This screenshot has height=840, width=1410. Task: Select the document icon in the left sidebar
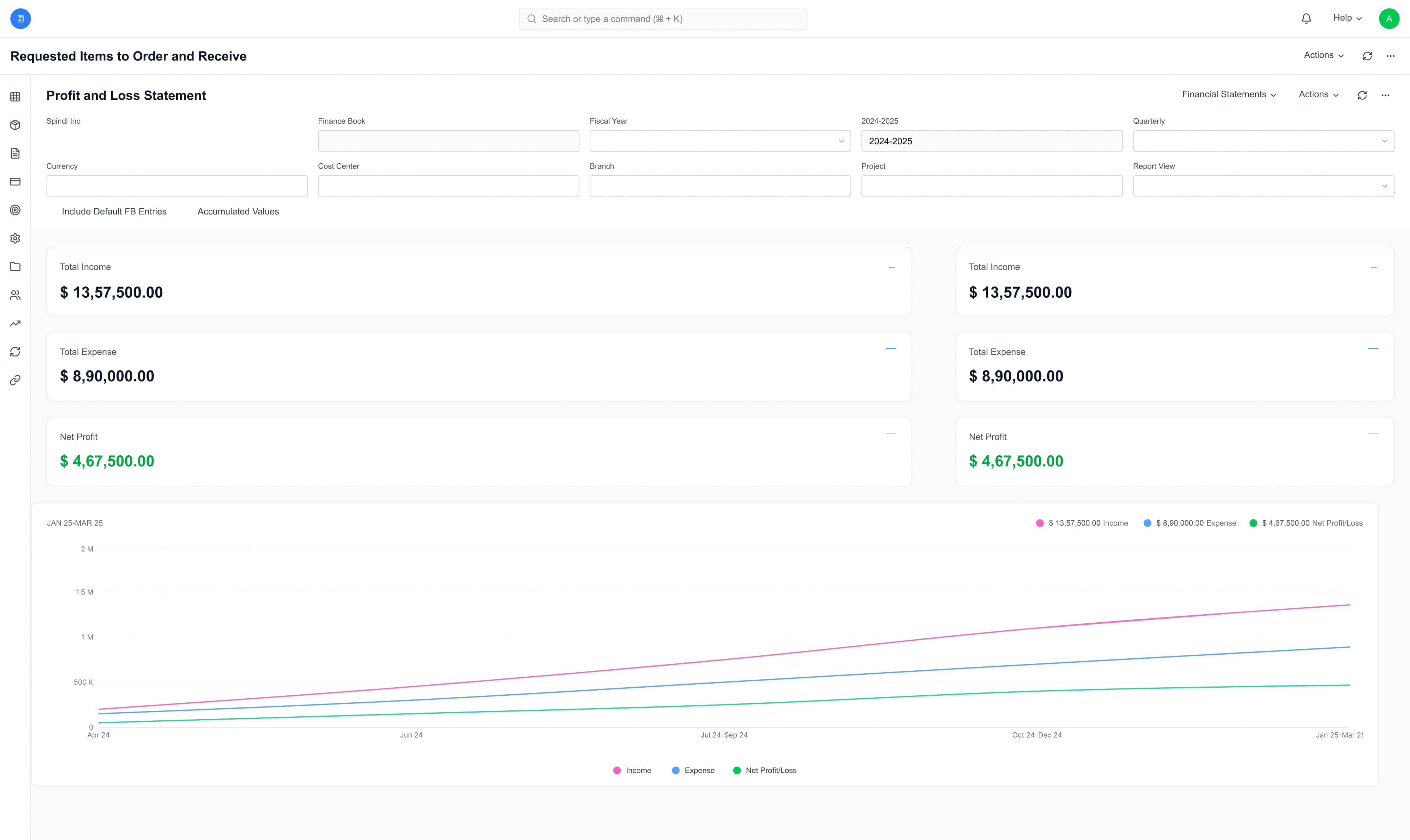(15, 153)
